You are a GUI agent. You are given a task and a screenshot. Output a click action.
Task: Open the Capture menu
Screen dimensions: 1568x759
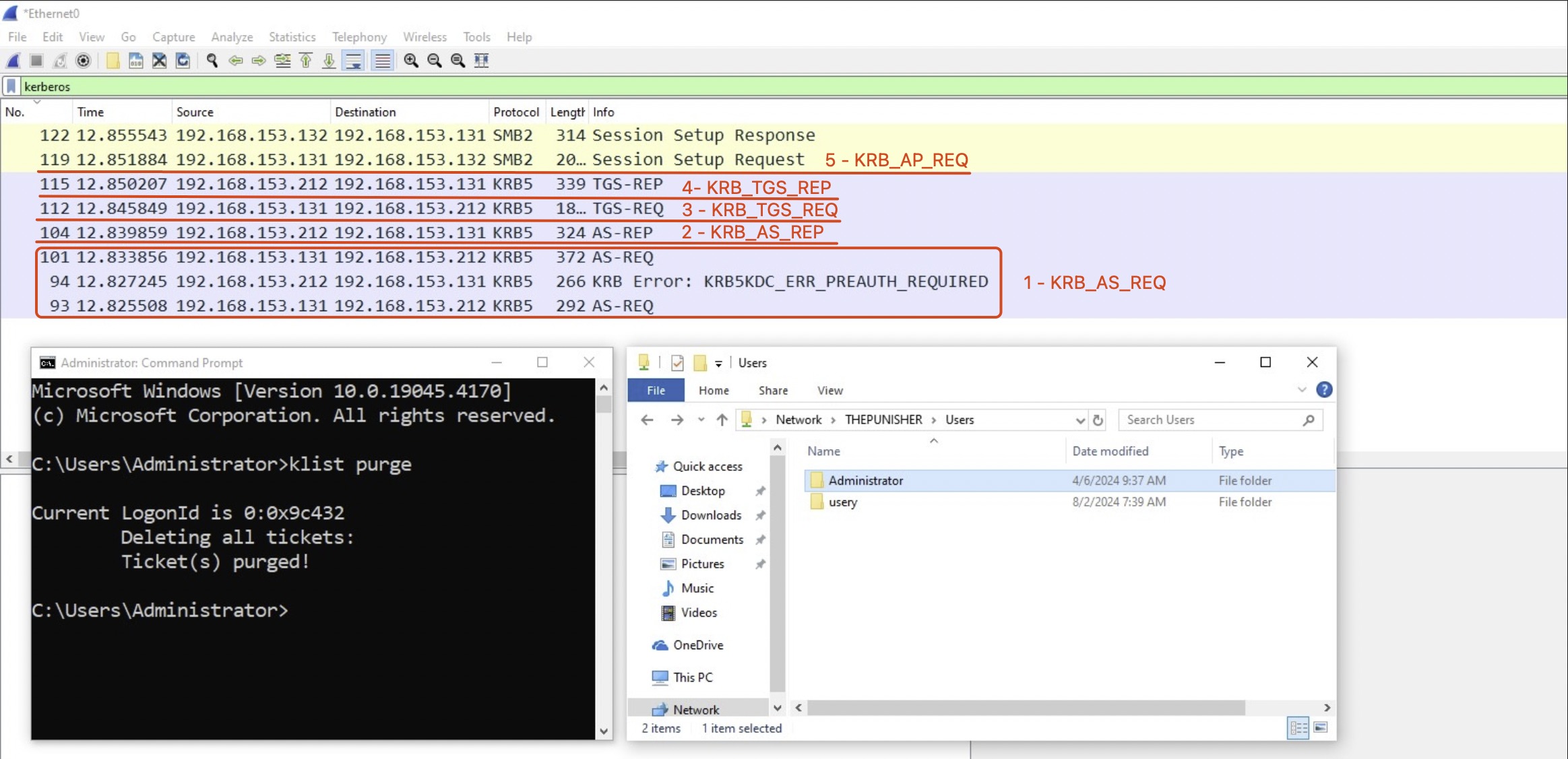pos(173,37)
